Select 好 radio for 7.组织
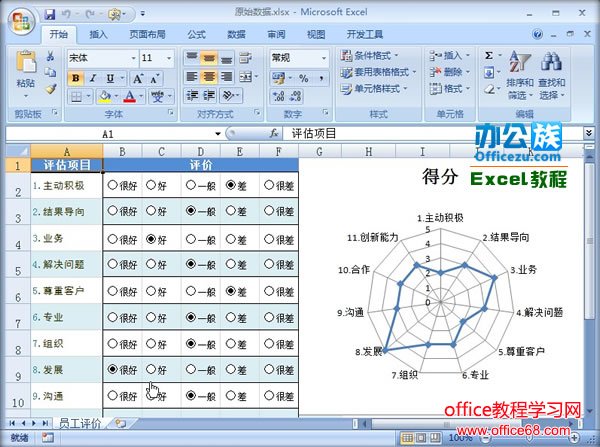The height and width of the screenshot is (447, 600). 151,344
